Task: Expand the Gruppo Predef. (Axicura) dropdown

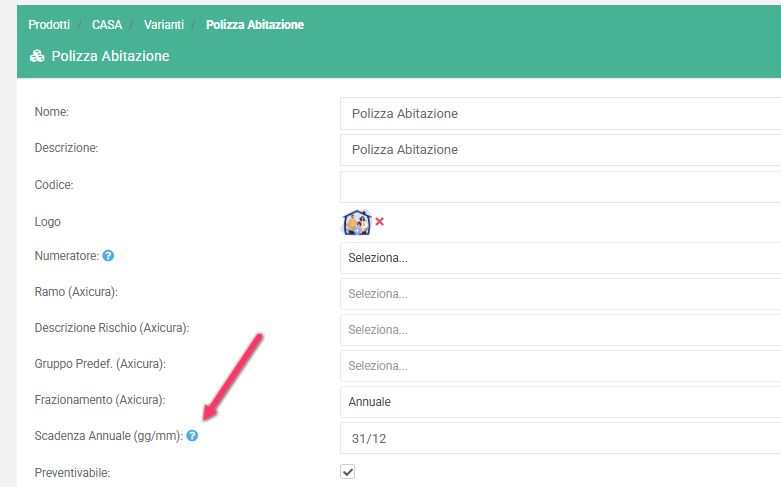Action: coord(560,366)
